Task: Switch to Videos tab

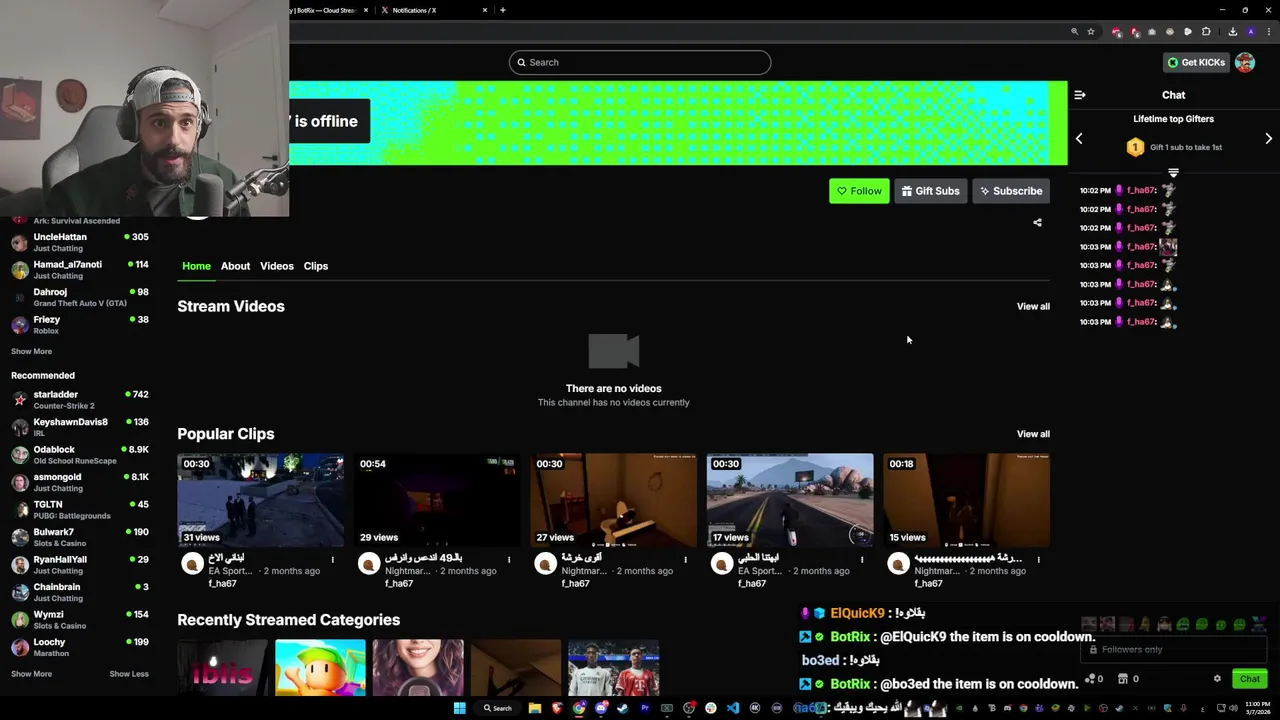Action: [x=277, y=266]
